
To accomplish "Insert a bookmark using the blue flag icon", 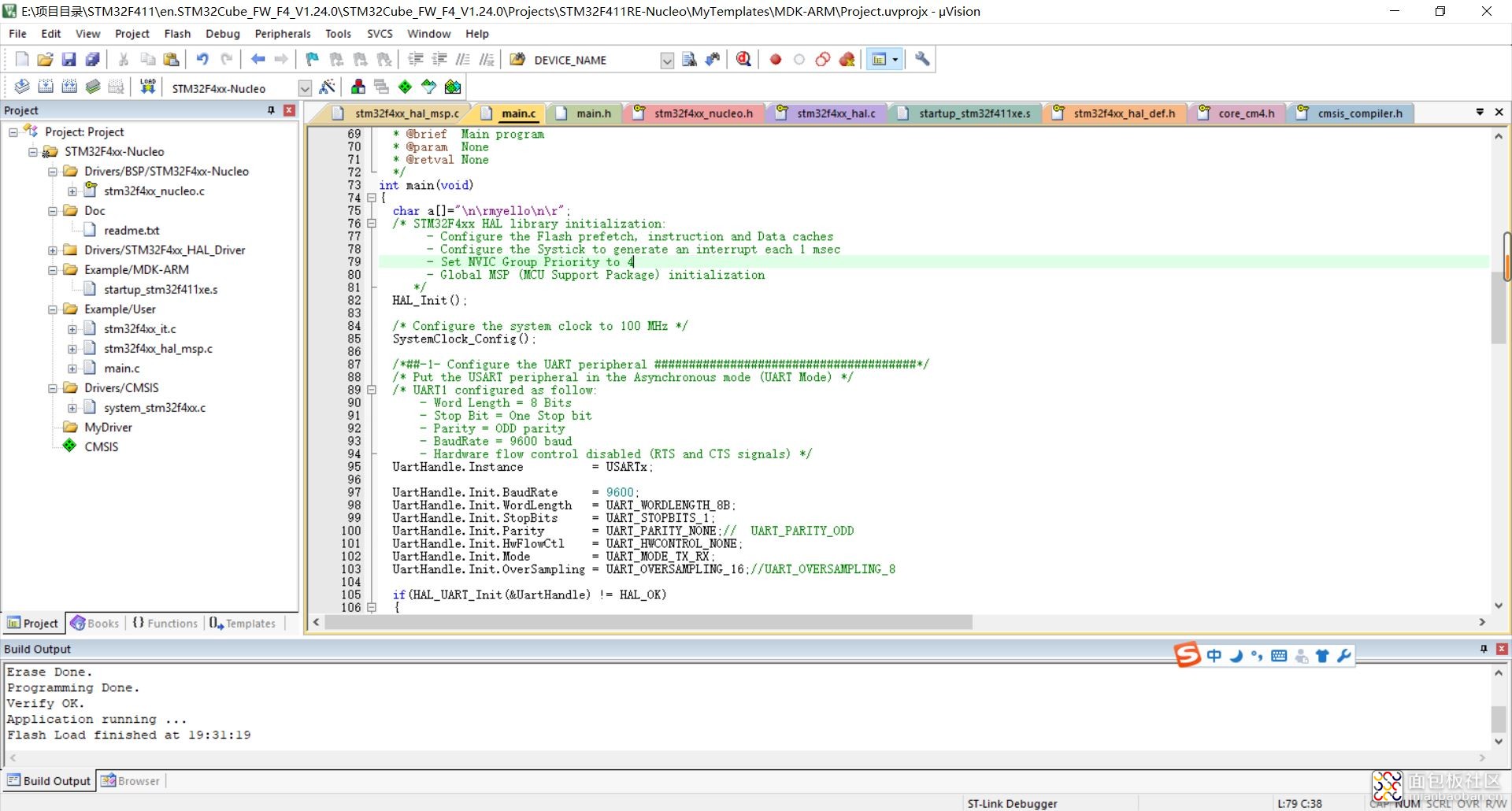I will pyautogui.click(x=313, y=59).
